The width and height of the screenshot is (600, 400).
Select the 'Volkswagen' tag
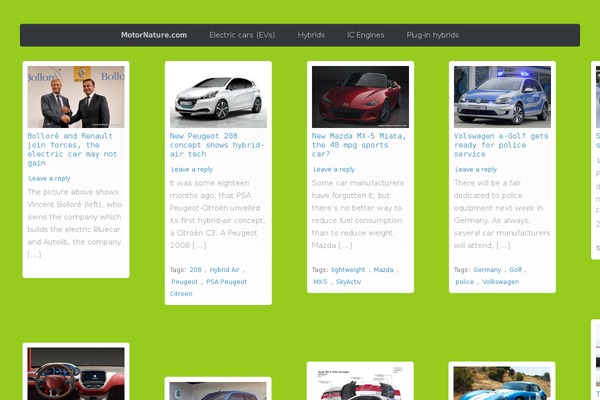click(x=501, y=282)
